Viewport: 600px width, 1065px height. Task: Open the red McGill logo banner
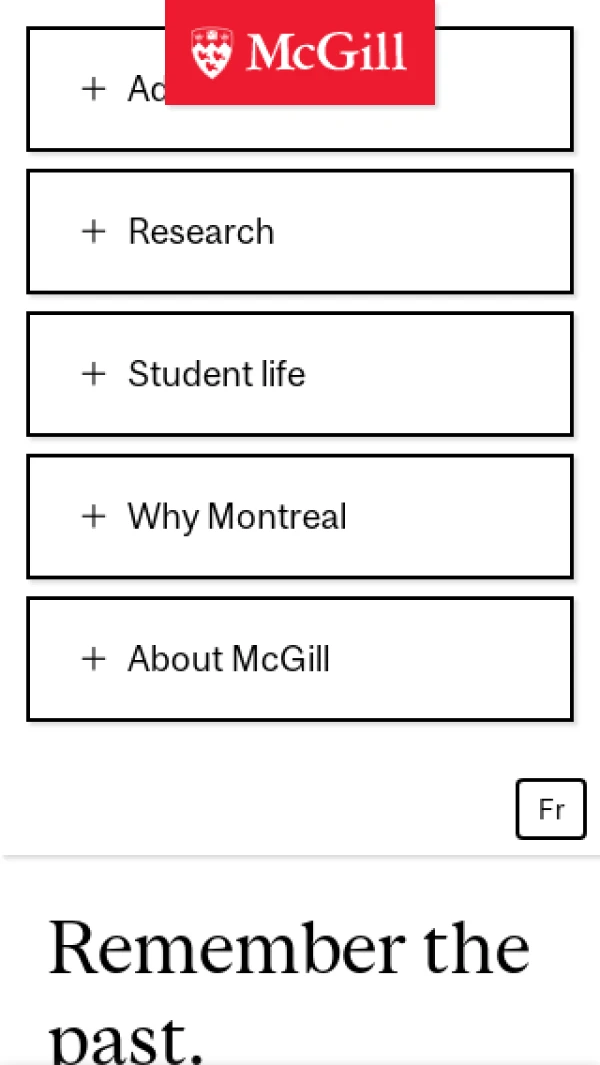(300, 52)
